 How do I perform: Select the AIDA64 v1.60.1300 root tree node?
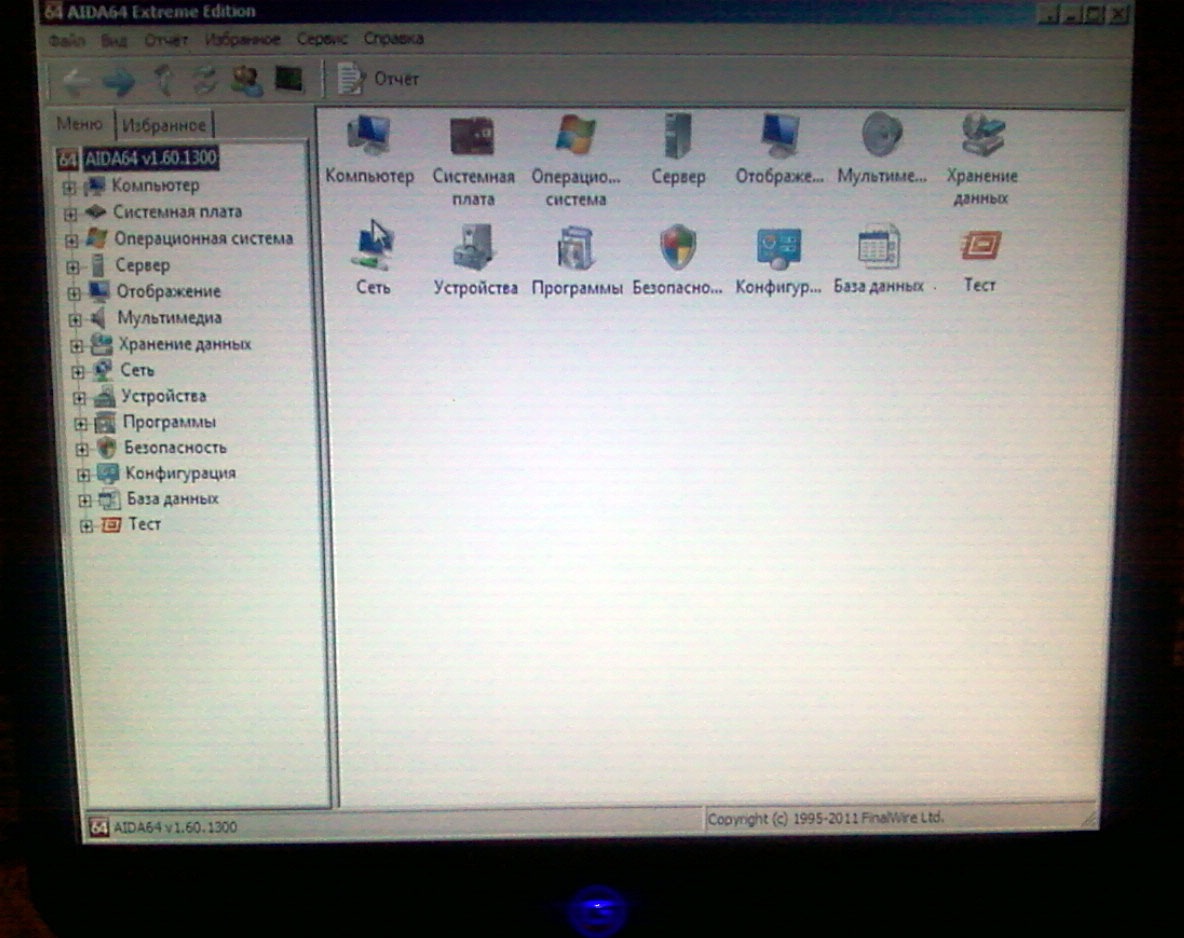point(150,159)
